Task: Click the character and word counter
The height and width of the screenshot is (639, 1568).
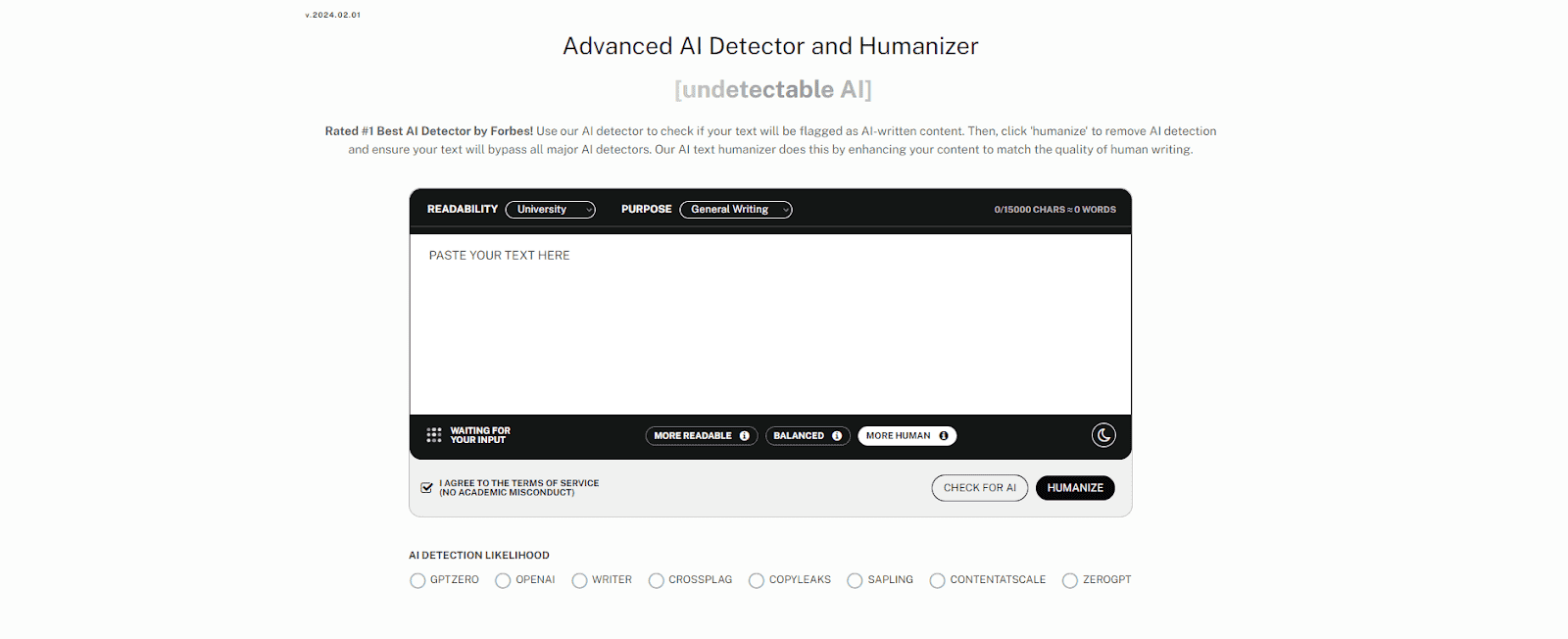Action: [1055, 210]
